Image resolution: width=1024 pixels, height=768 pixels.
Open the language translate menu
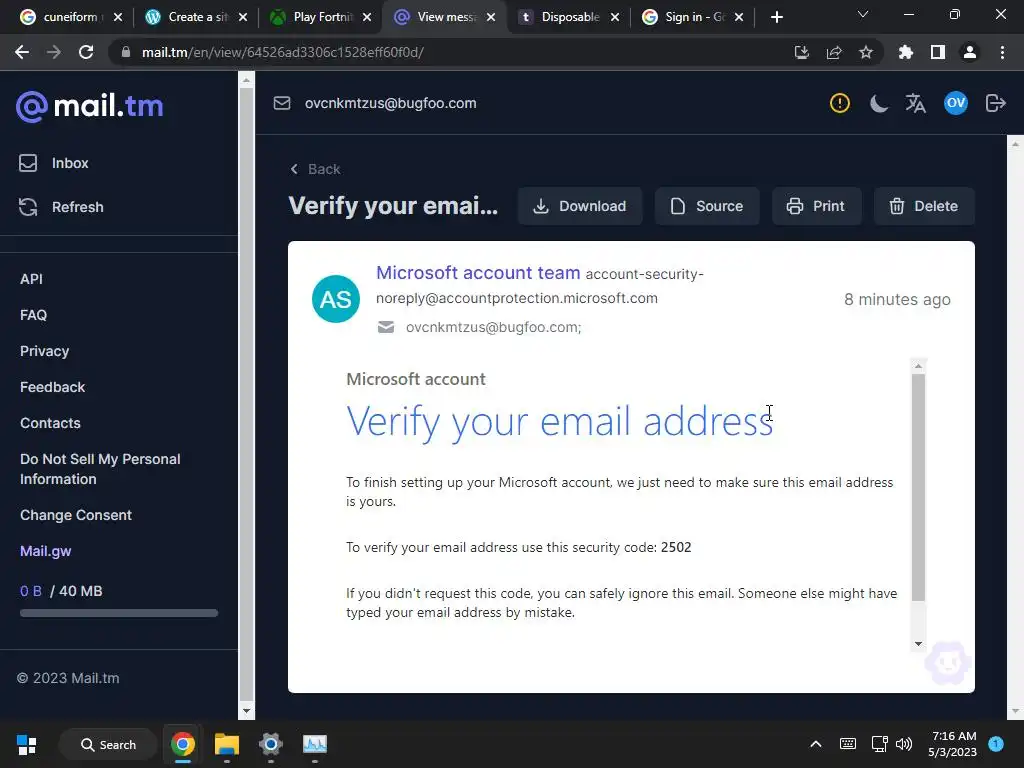[916, 103]
